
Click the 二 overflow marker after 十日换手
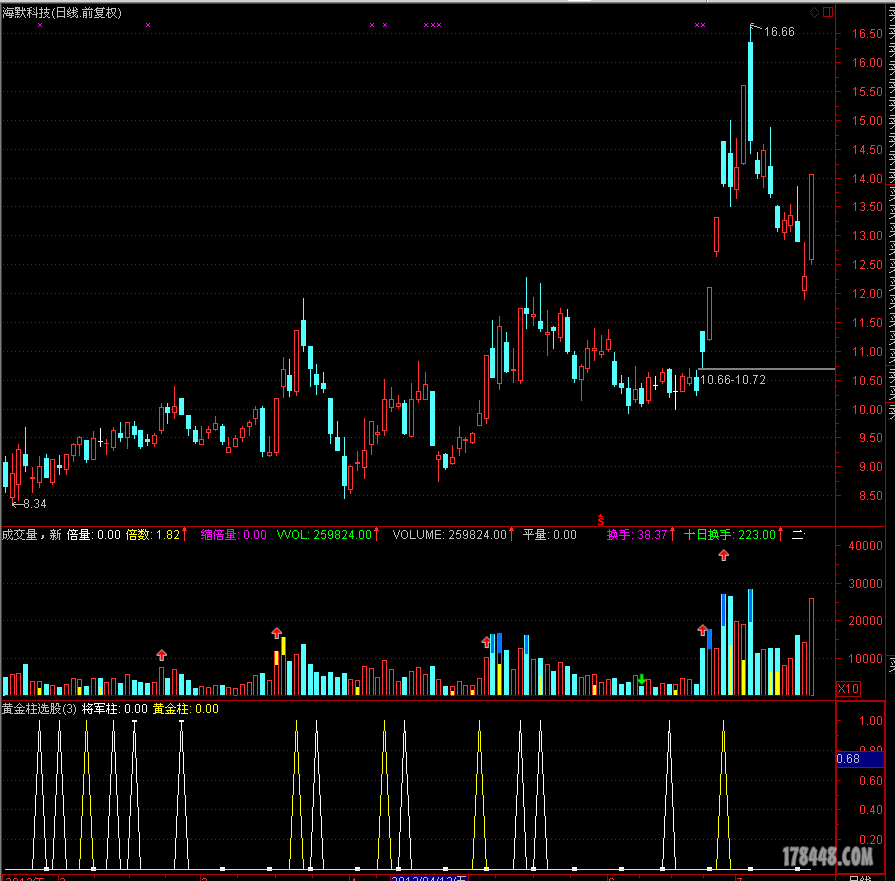798,535
